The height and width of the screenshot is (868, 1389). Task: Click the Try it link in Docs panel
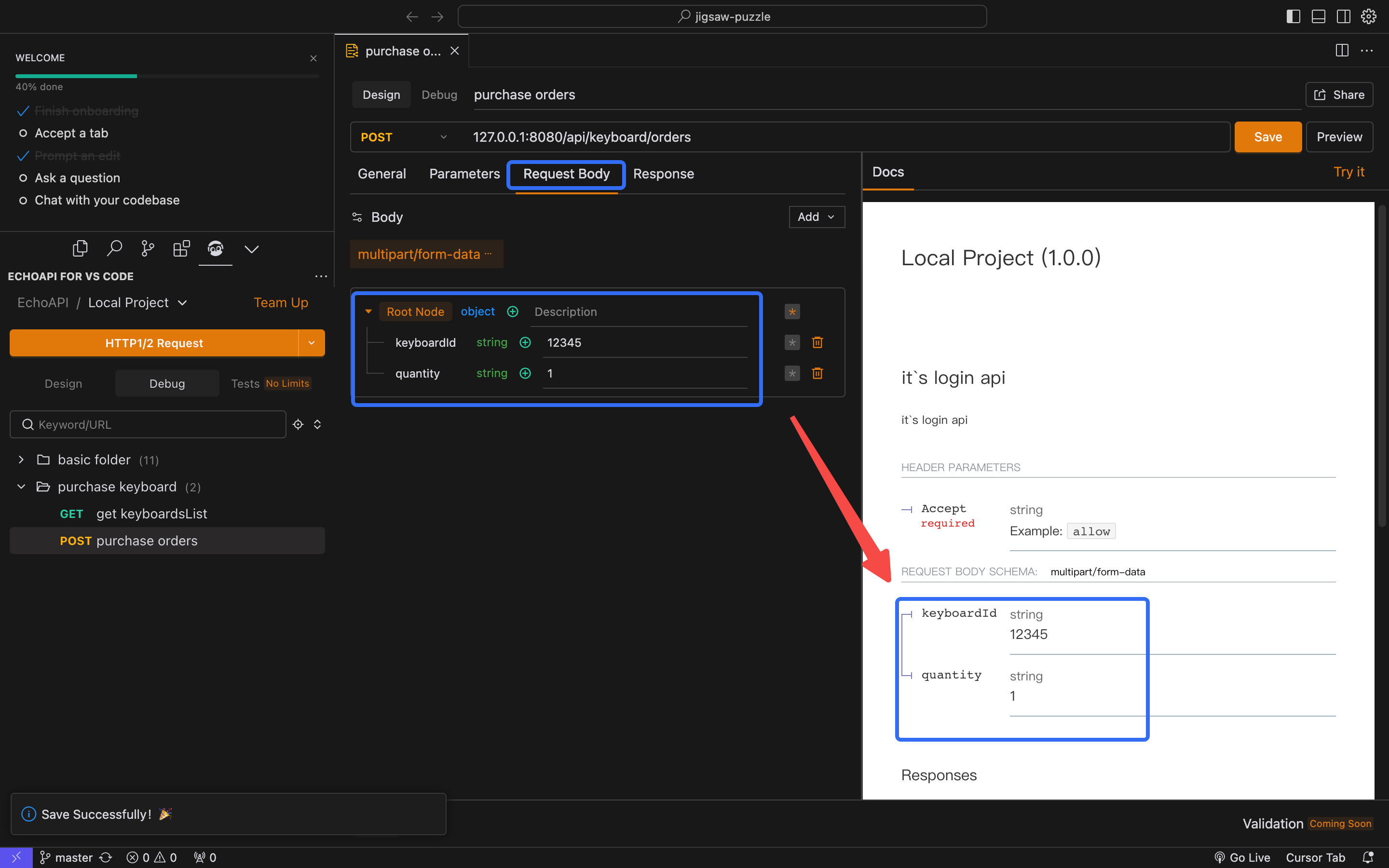[x=1350, y=171]
